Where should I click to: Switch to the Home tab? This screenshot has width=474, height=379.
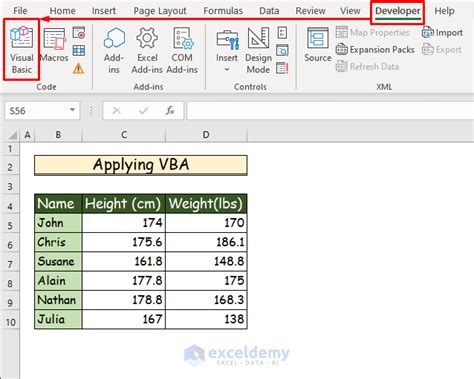pos(63,11)
